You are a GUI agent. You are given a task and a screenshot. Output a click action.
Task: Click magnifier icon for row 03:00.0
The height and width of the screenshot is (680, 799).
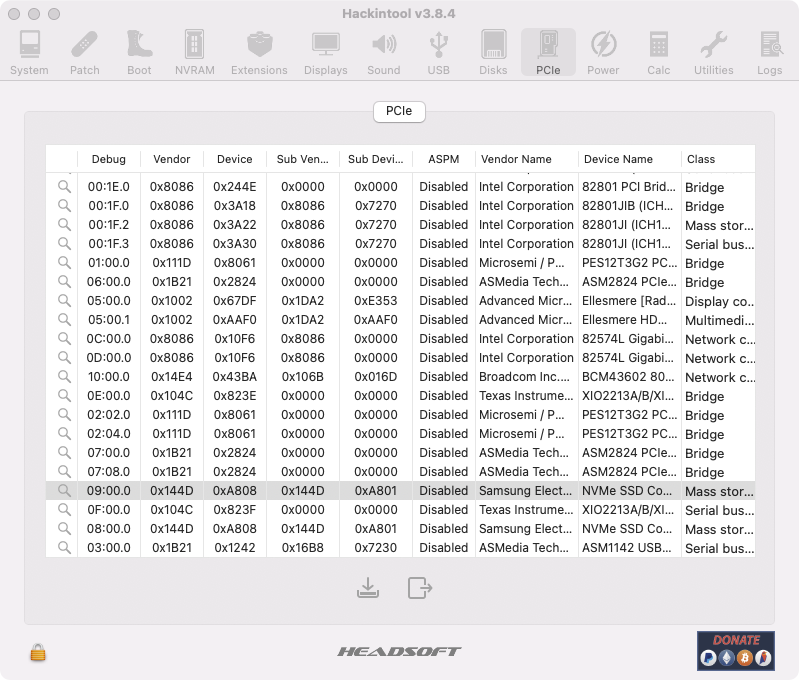tap(64, 547)
